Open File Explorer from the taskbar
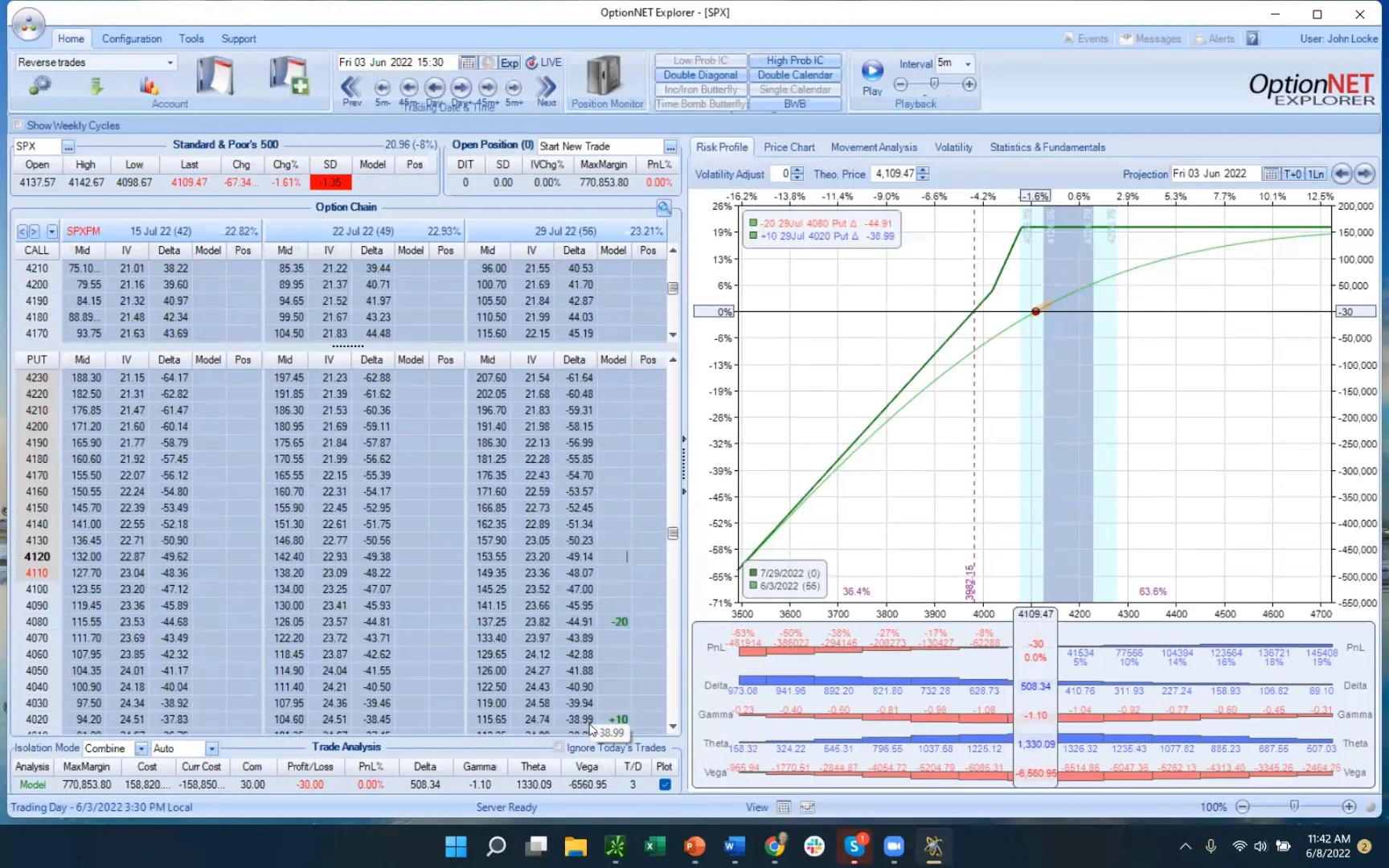The width and height of the screenshot is (1389, 868). point(576,846)
